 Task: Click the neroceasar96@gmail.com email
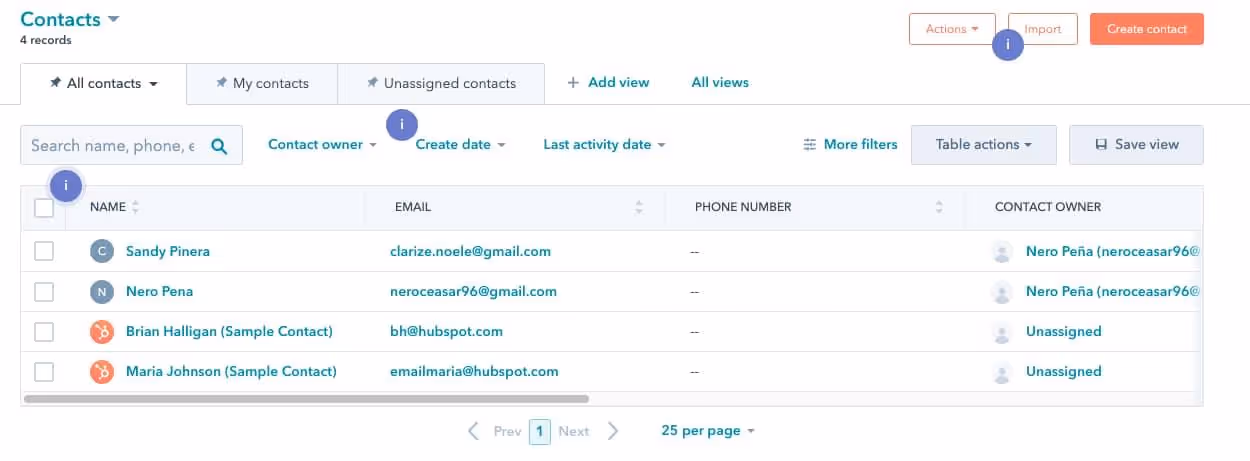coord(473,291)
